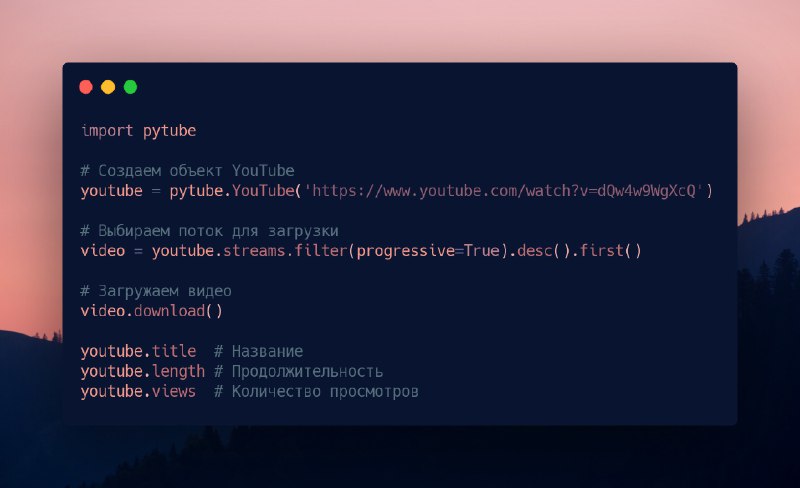Click video.download() call
Screen dimensions: 800x488
click(x=152, y=311)
